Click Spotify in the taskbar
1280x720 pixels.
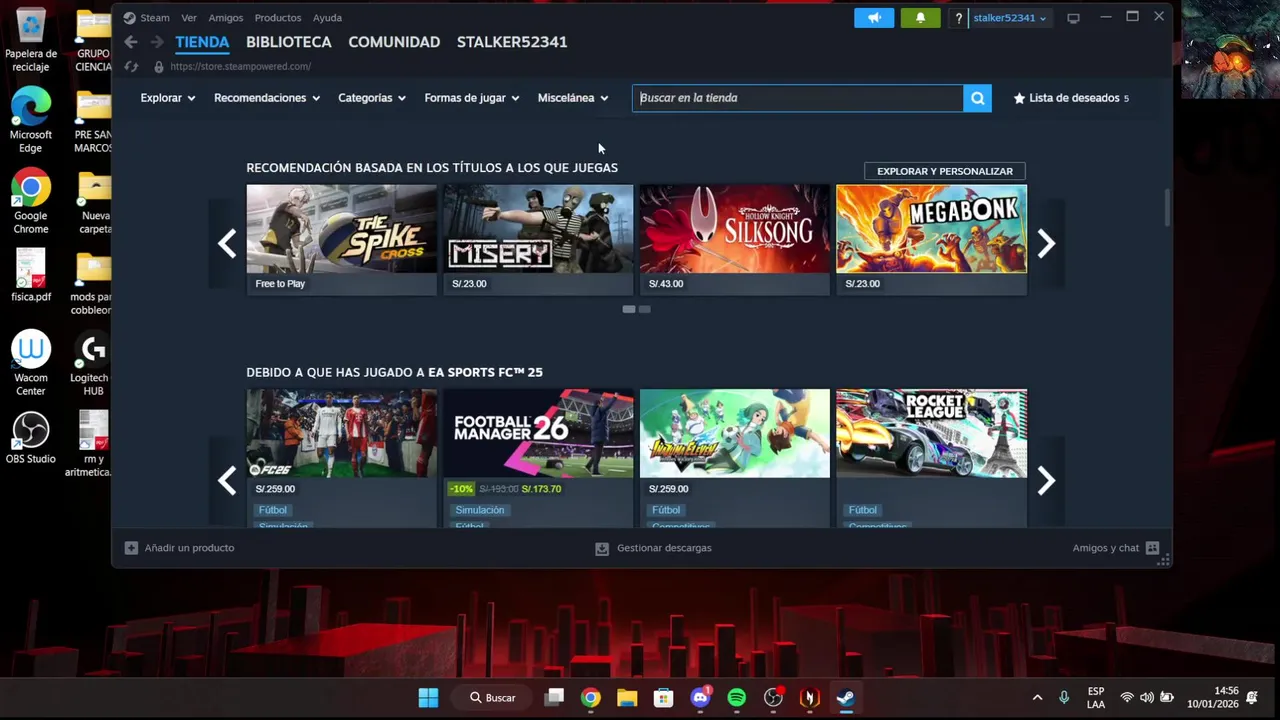pos(737,698)
